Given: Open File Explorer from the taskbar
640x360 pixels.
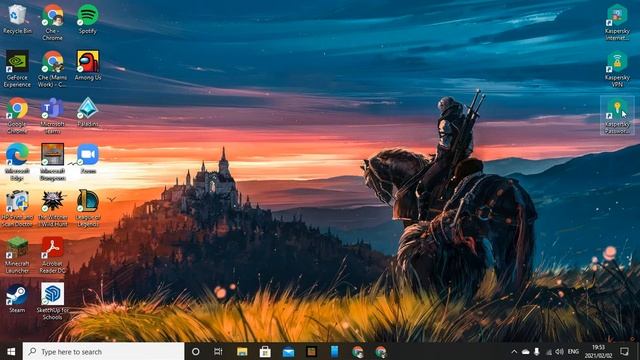Looking at the screenshot, I should 242,351.
